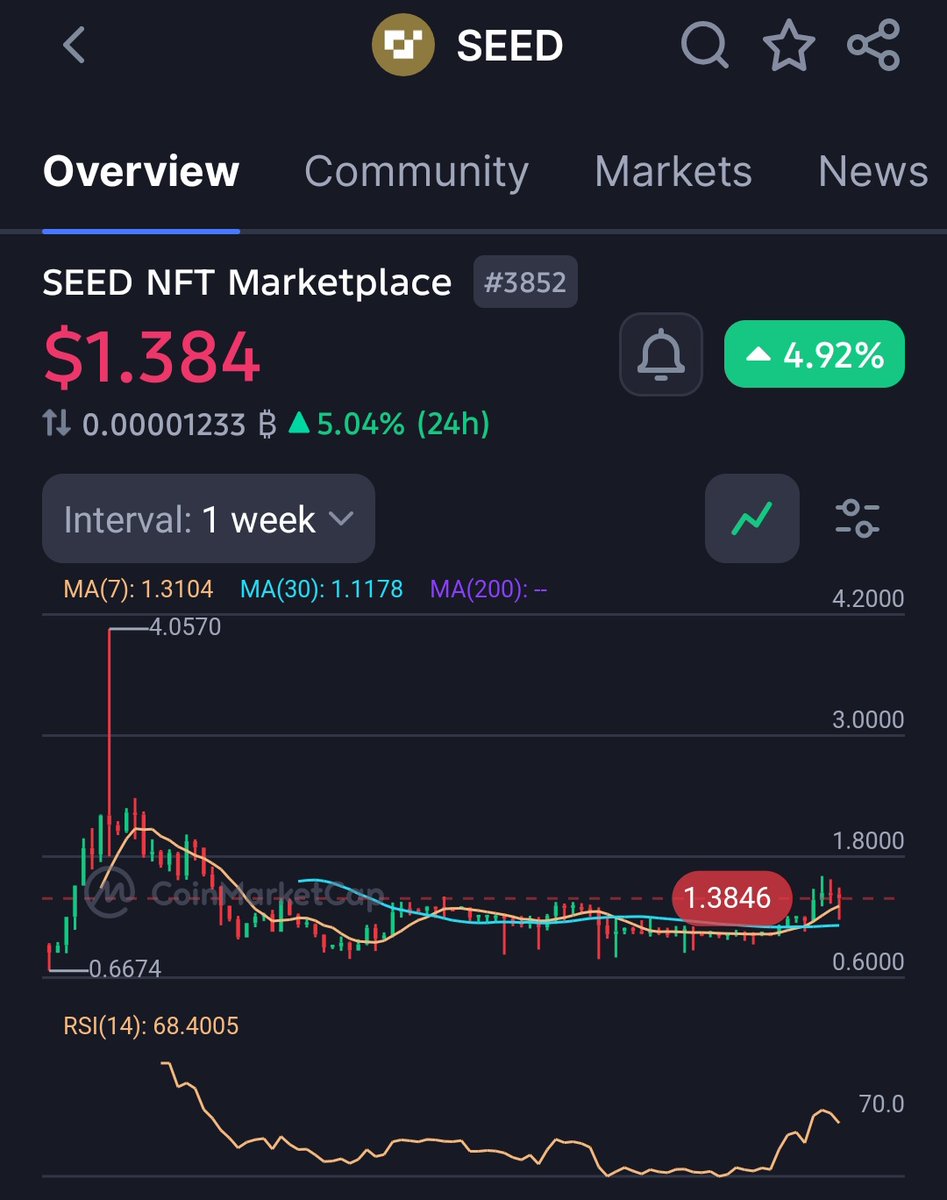Select the MA(200) indicator label
Viewport: 947px width, 1200px height.
tap(488, 589)
